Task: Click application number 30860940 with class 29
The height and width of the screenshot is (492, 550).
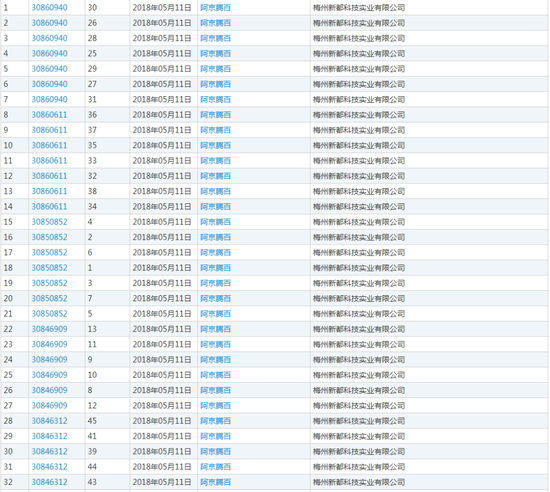Action: pos(49,69)
